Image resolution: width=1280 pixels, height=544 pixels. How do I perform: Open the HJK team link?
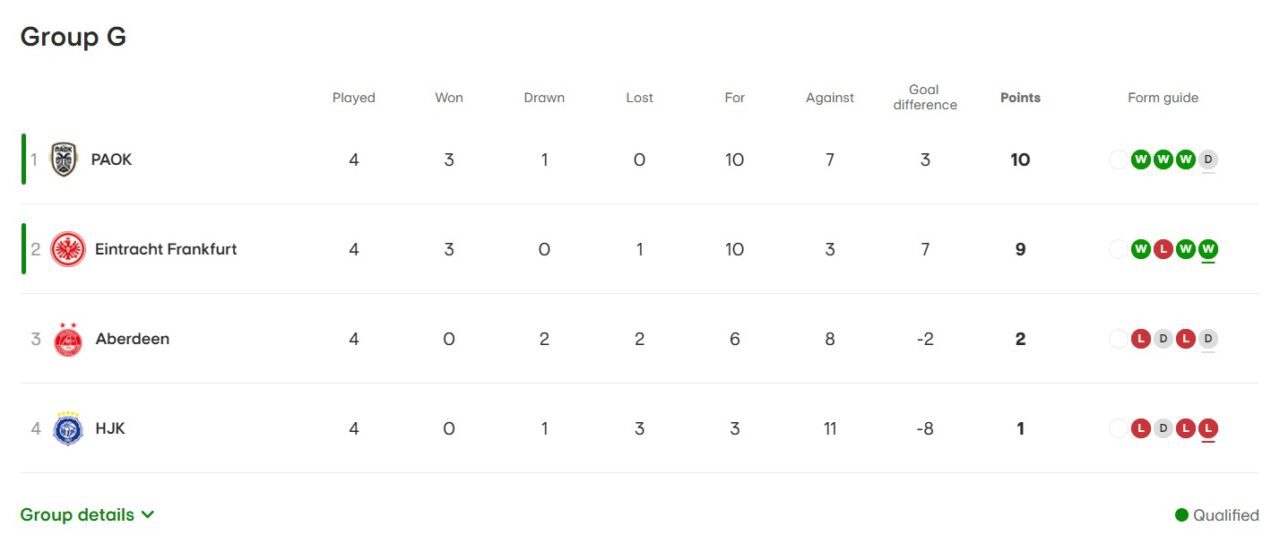click(x=110, y=428)
